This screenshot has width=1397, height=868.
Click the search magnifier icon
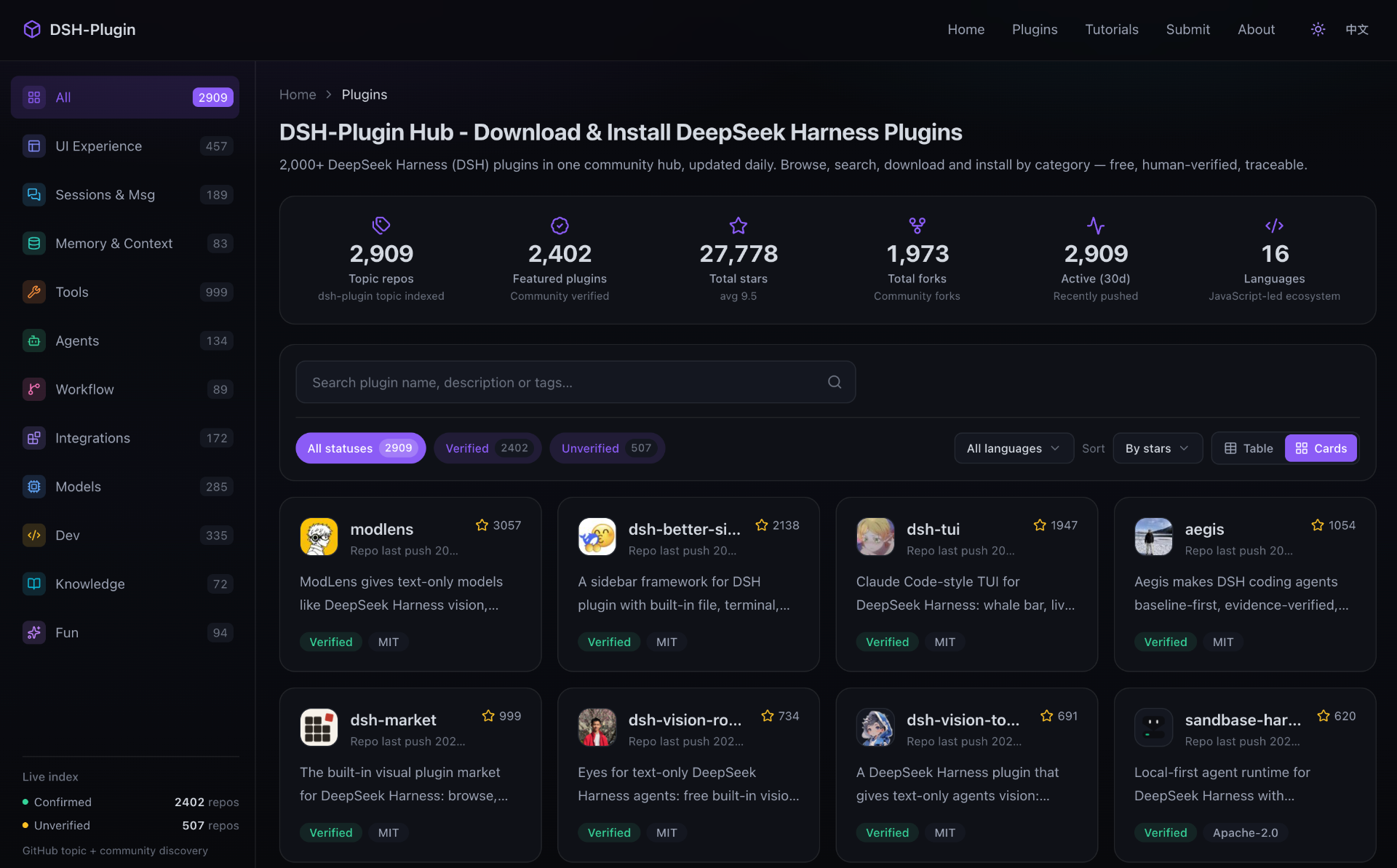[835, 382]
